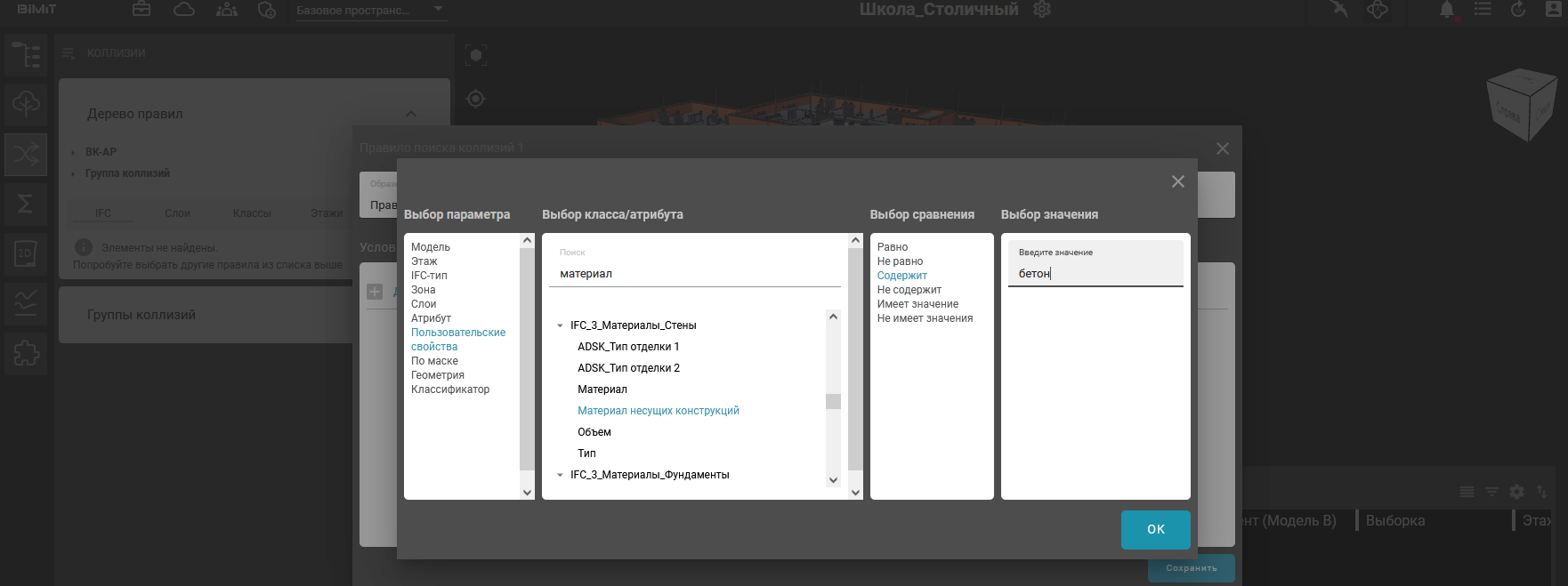
Task: Open the puzzle plugins icon in sidebar
Action: (x=26, y=354)
